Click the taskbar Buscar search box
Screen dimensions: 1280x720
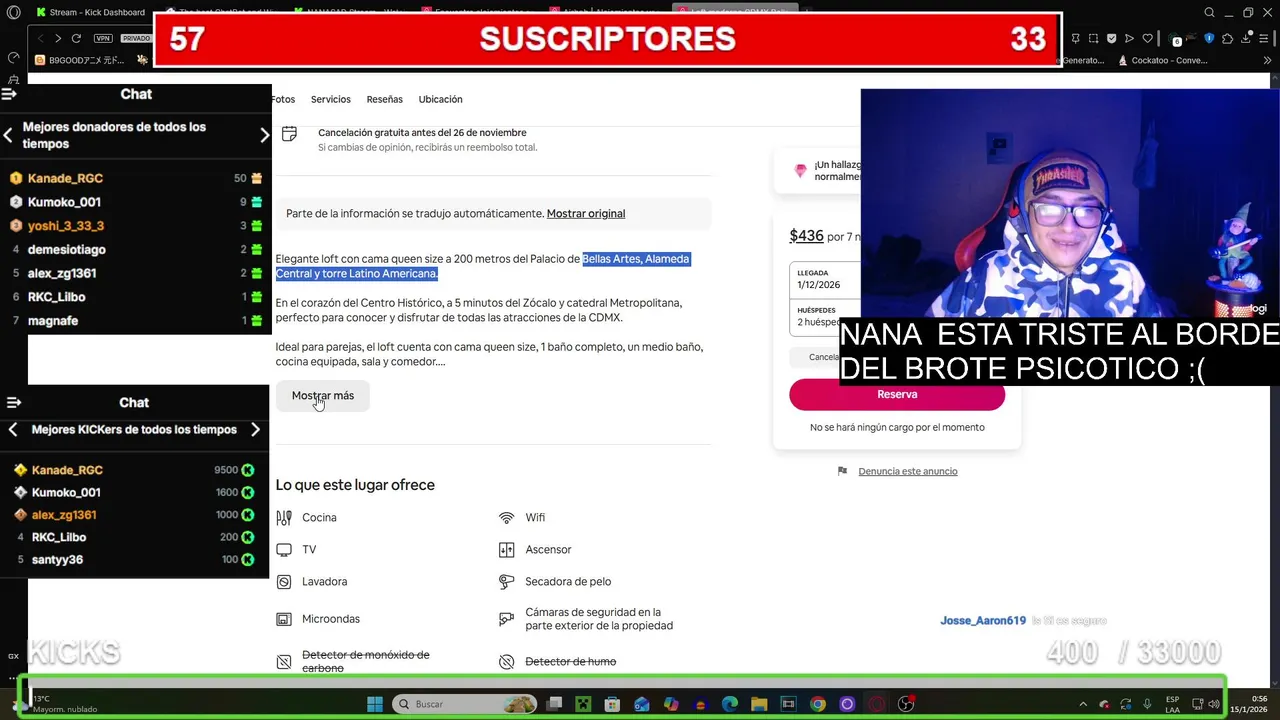tap(465, 704)
